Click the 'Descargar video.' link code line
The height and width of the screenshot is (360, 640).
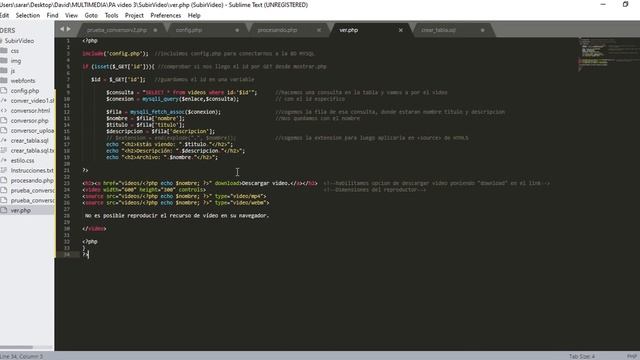click(200, 183)
